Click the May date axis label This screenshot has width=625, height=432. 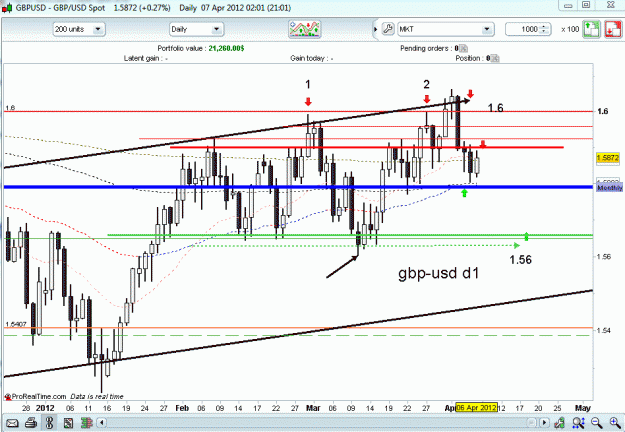point(582,408)
